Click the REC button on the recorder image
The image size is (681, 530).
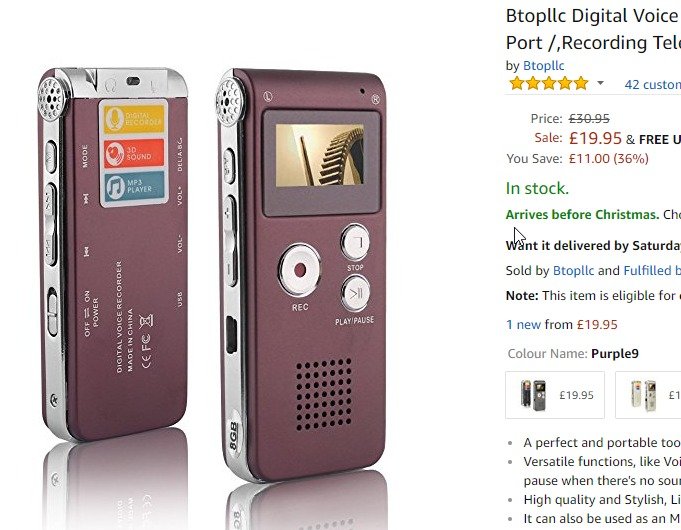pos(300,270)
